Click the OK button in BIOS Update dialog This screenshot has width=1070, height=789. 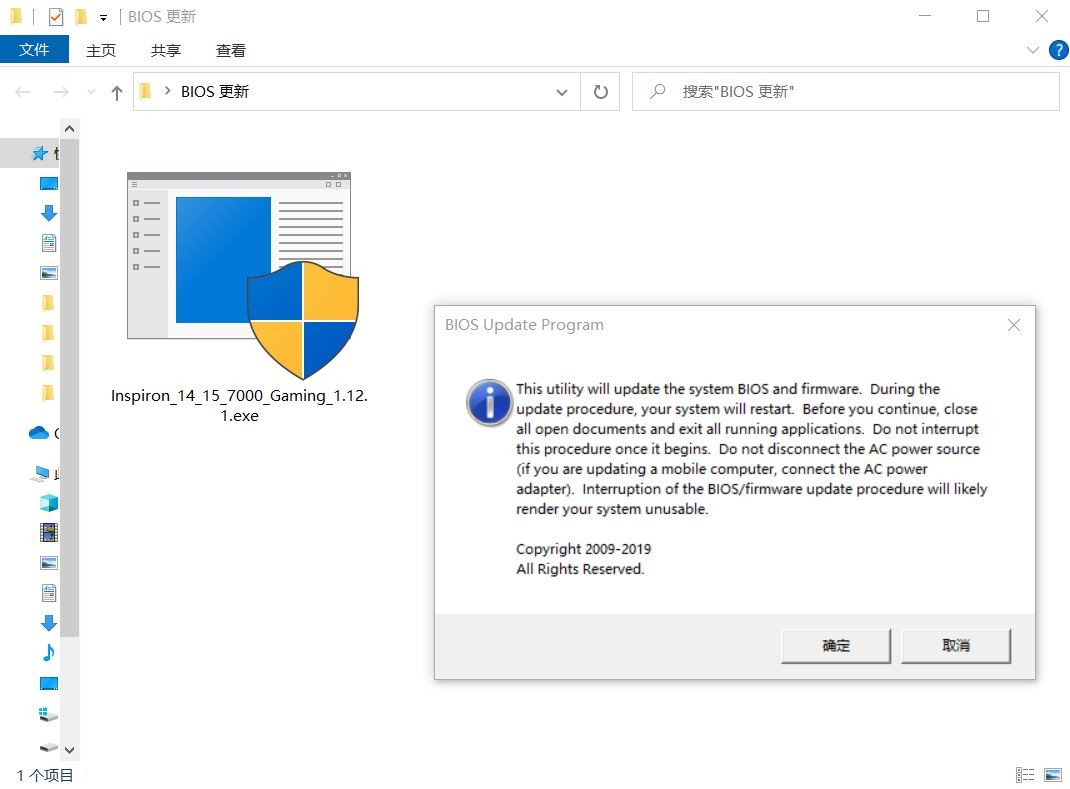[x=835, y=645]
